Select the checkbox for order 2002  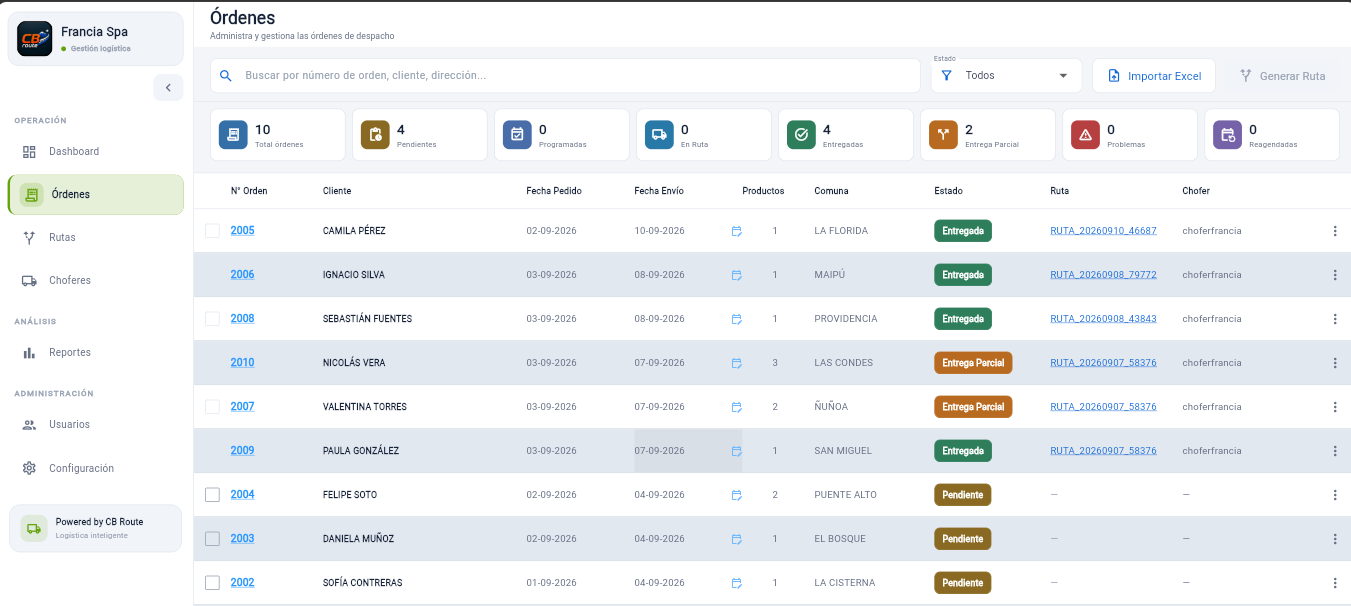coord(212,583)
